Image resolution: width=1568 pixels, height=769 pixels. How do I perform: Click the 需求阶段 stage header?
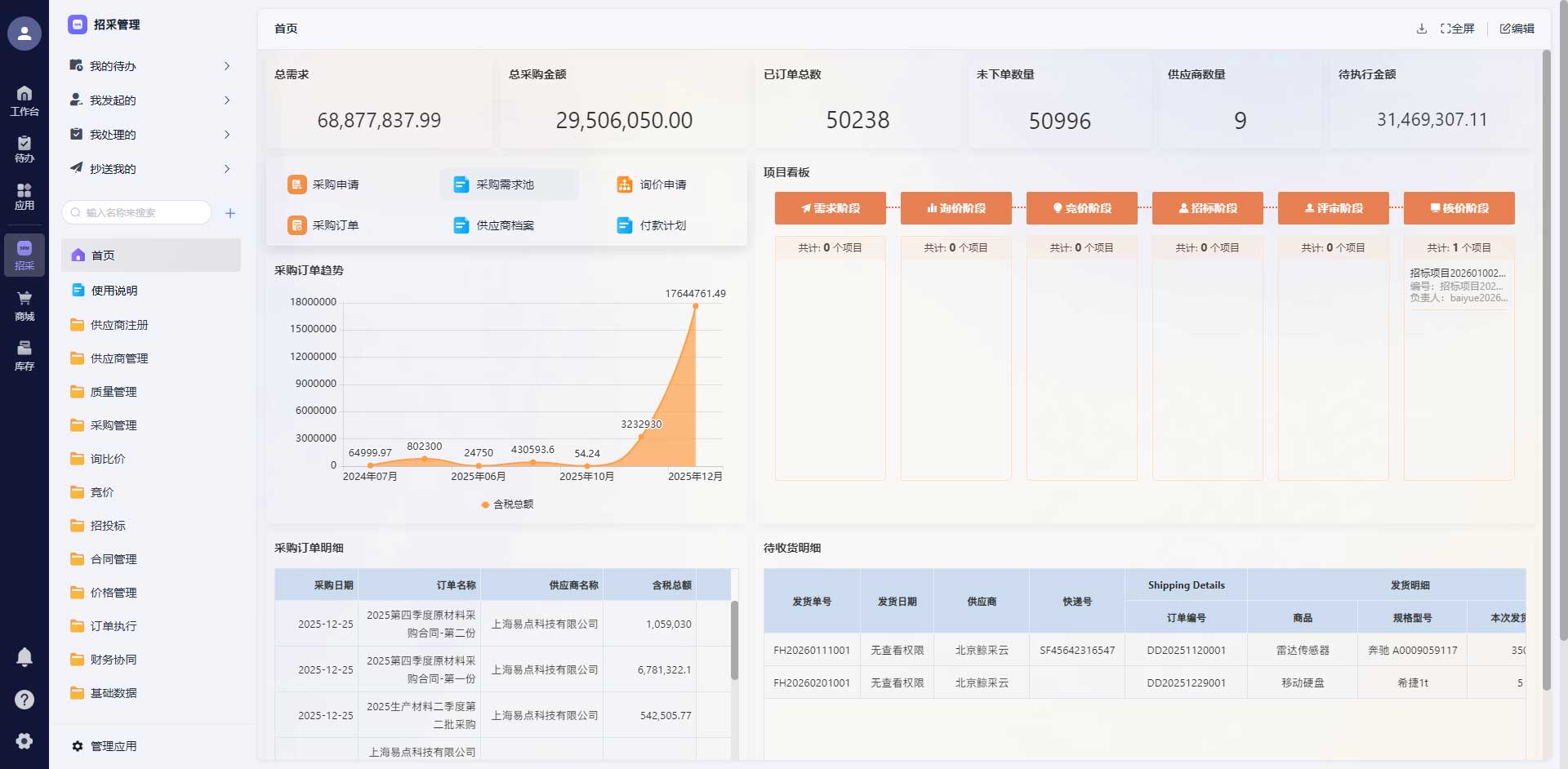(x=830, y=208)
